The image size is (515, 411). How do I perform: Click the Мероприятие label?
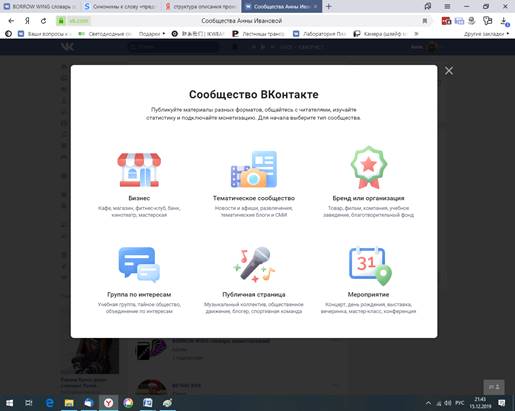[x=368, y=294]
